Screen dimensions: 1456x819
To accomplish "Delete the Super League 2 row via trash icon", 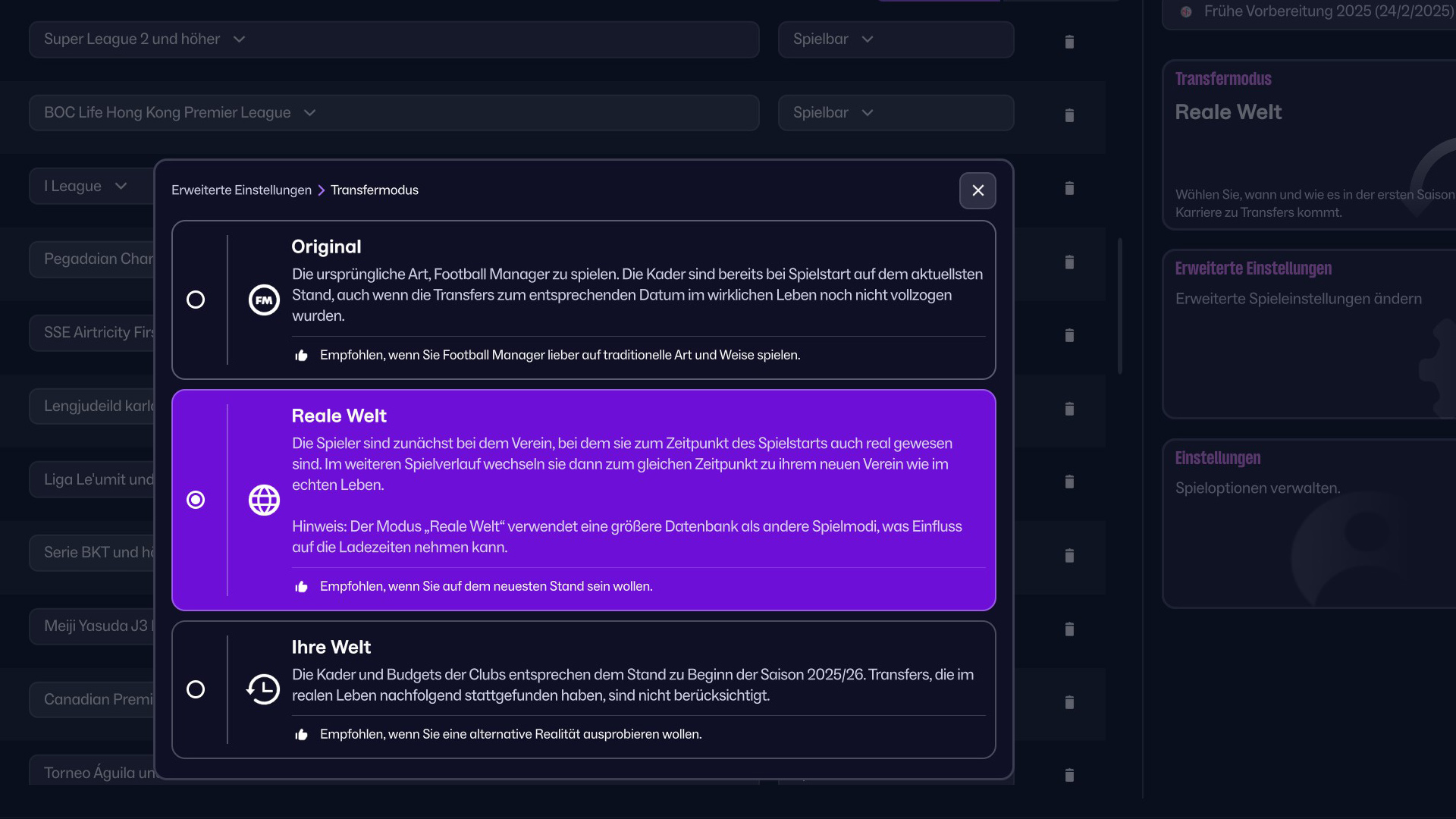I will pos(1069,42).
